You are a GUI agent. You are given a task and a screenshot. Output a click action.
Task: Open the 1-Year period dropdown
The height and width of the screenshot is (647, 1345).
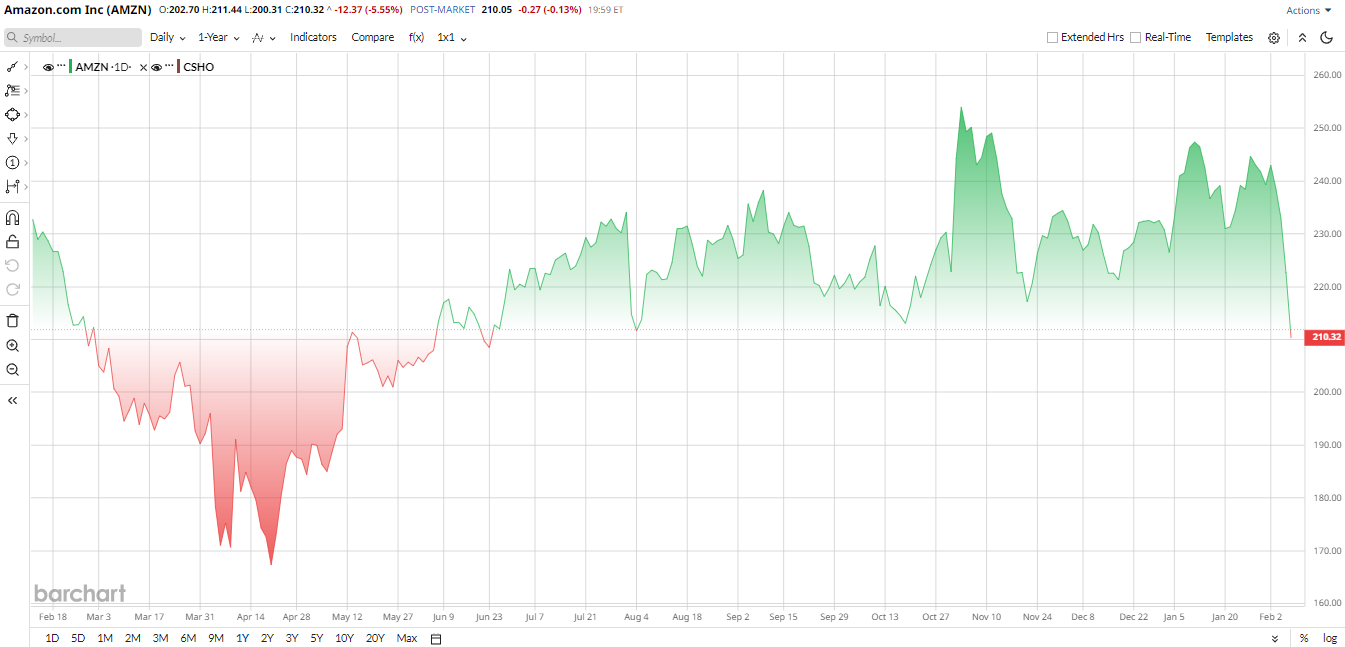(219, 38)
